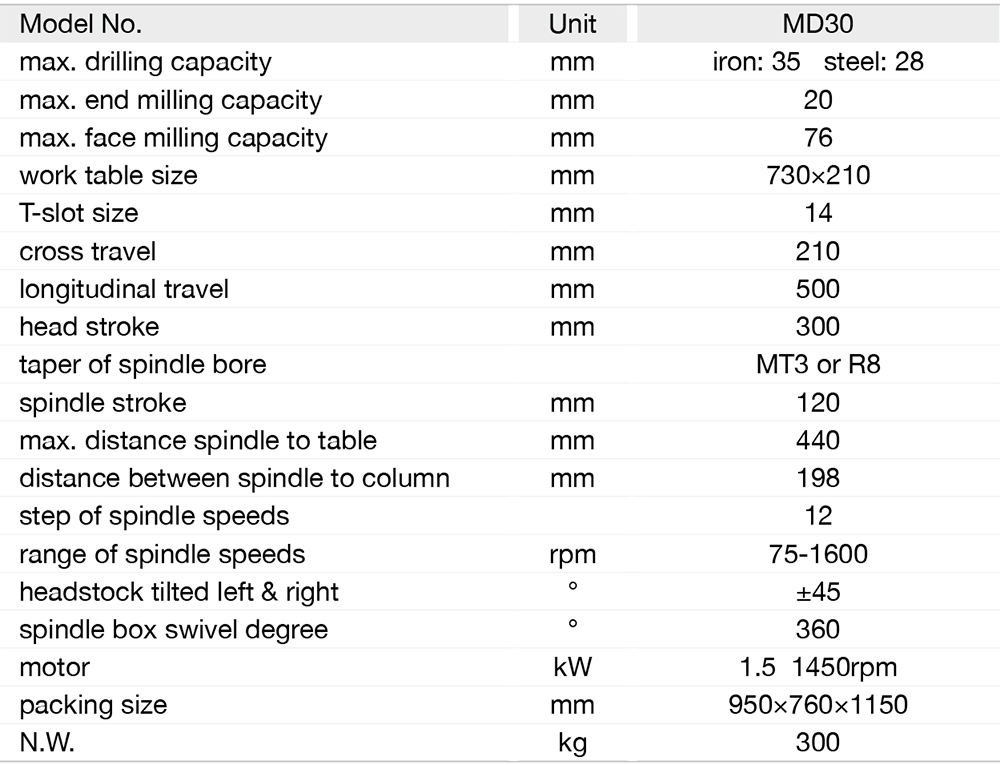
Task: Click the 'cross travel' row label
Action: click(x=88, y=251)
